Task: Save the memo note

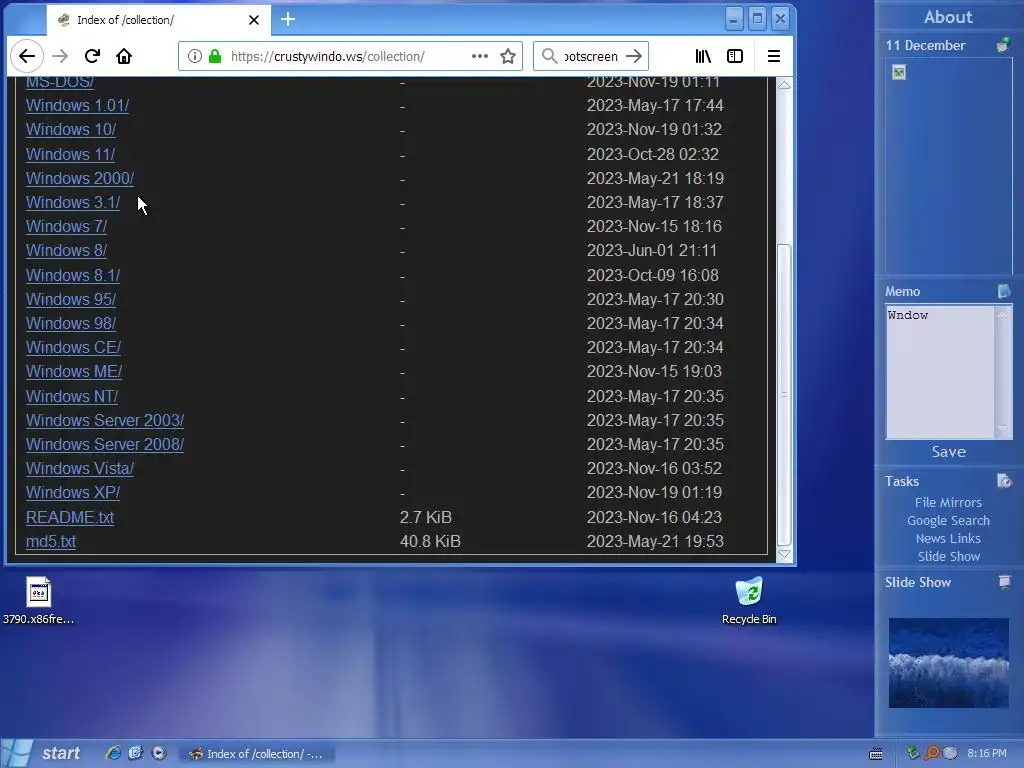Action: tap(948, 452)
